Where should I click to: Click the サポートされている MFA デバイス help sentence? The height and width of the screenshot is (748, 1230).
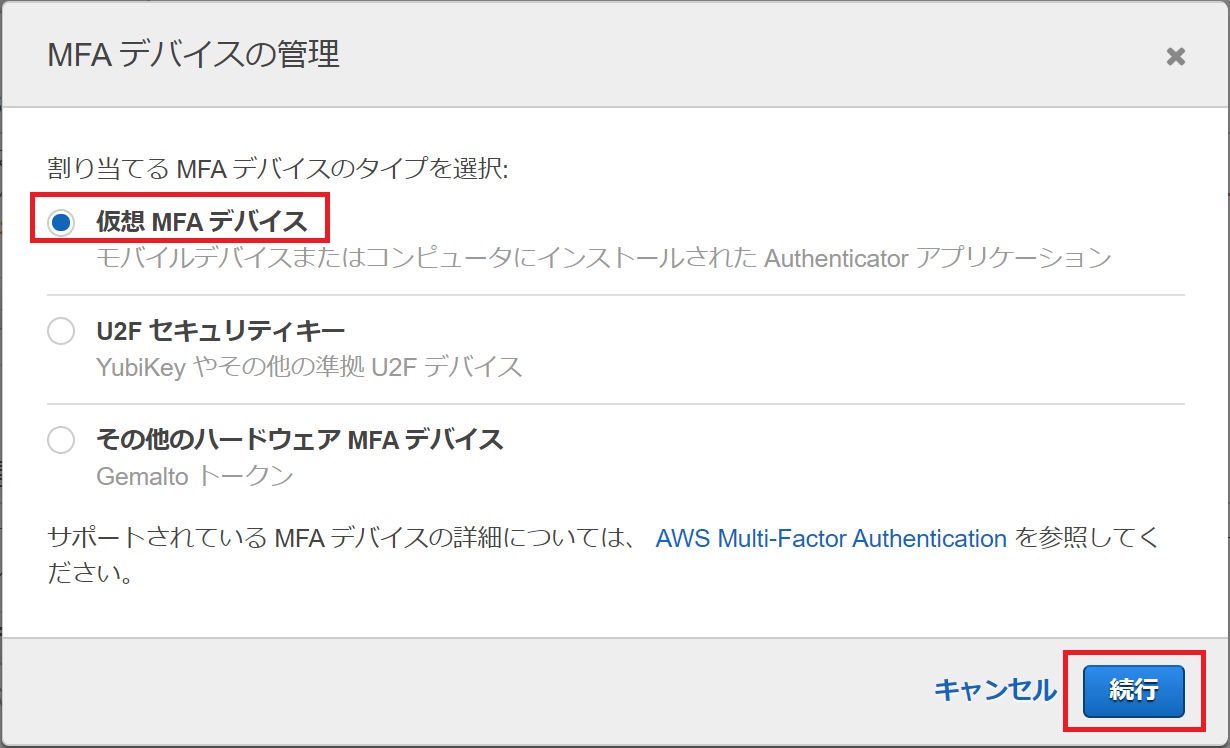[340, 539]
